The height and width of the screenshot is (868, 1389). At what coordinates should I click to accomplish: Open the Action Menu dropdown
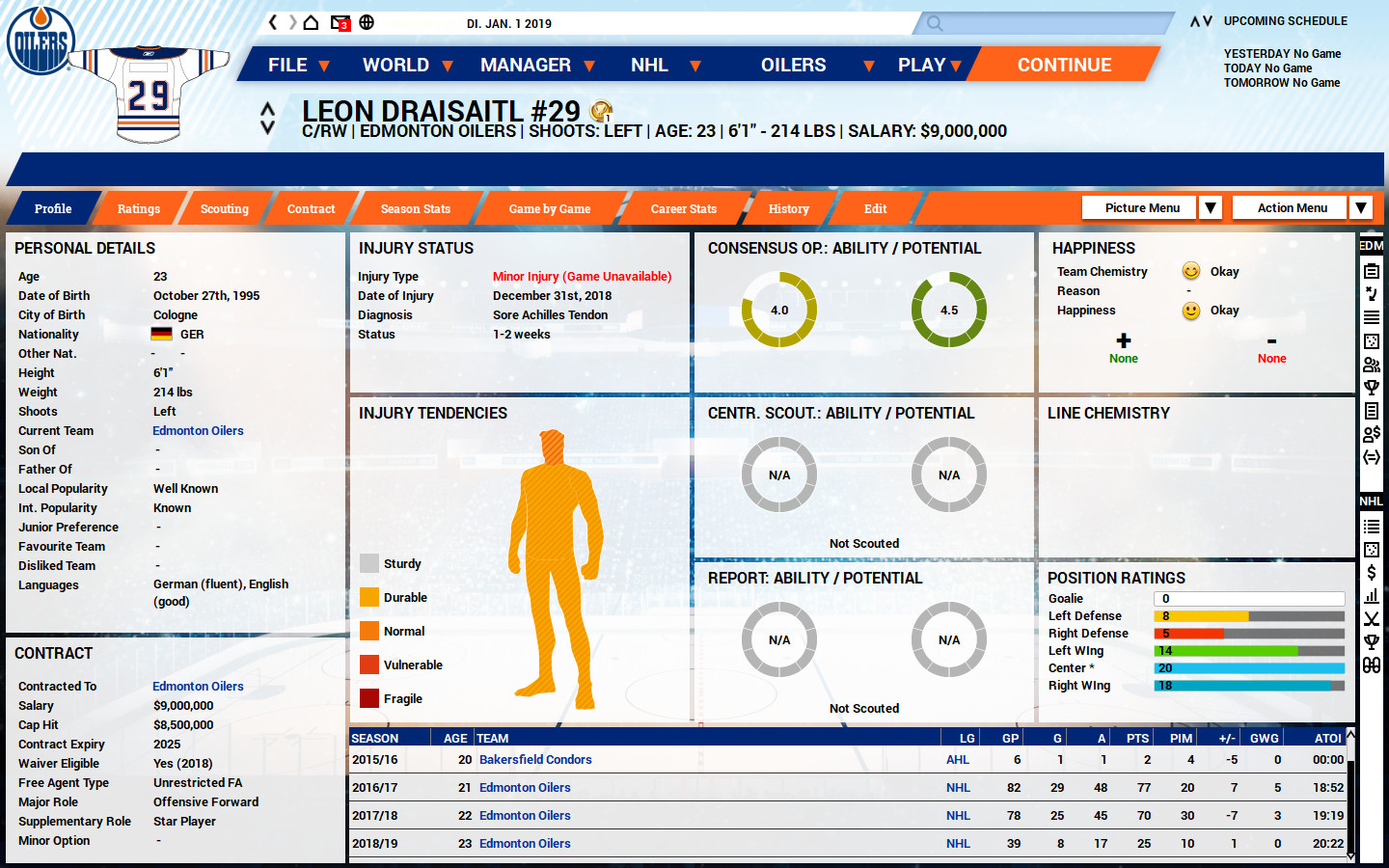point(1289,207)
